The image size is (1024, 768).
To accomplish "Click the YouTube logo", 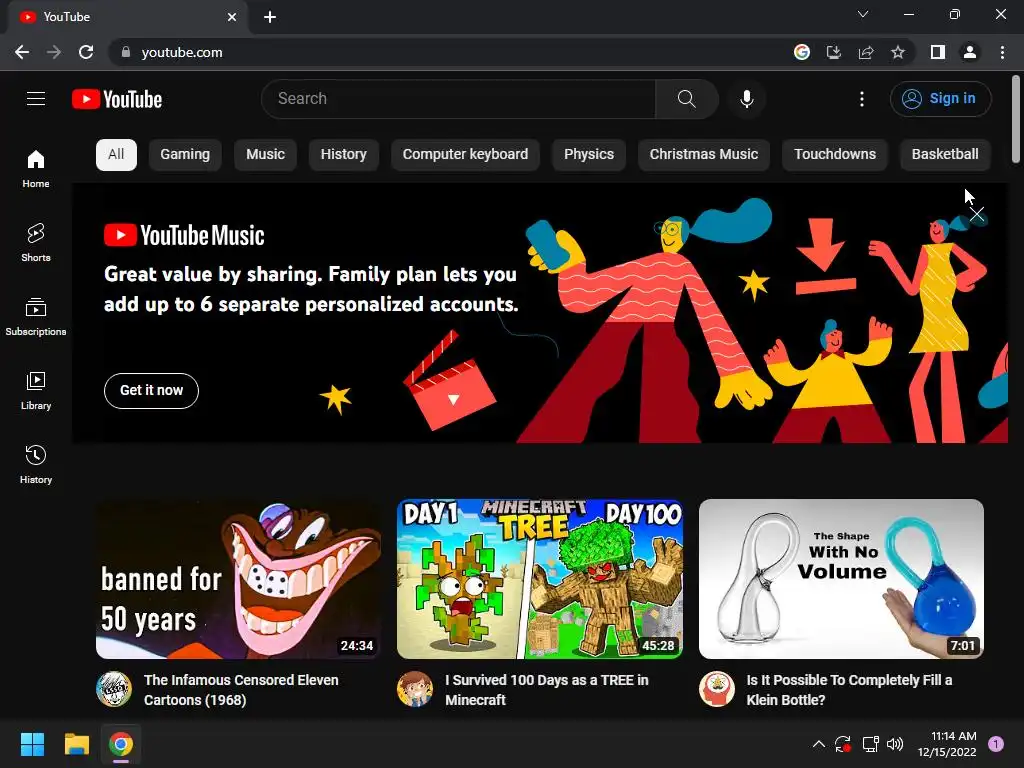I will tap(117, 99).
